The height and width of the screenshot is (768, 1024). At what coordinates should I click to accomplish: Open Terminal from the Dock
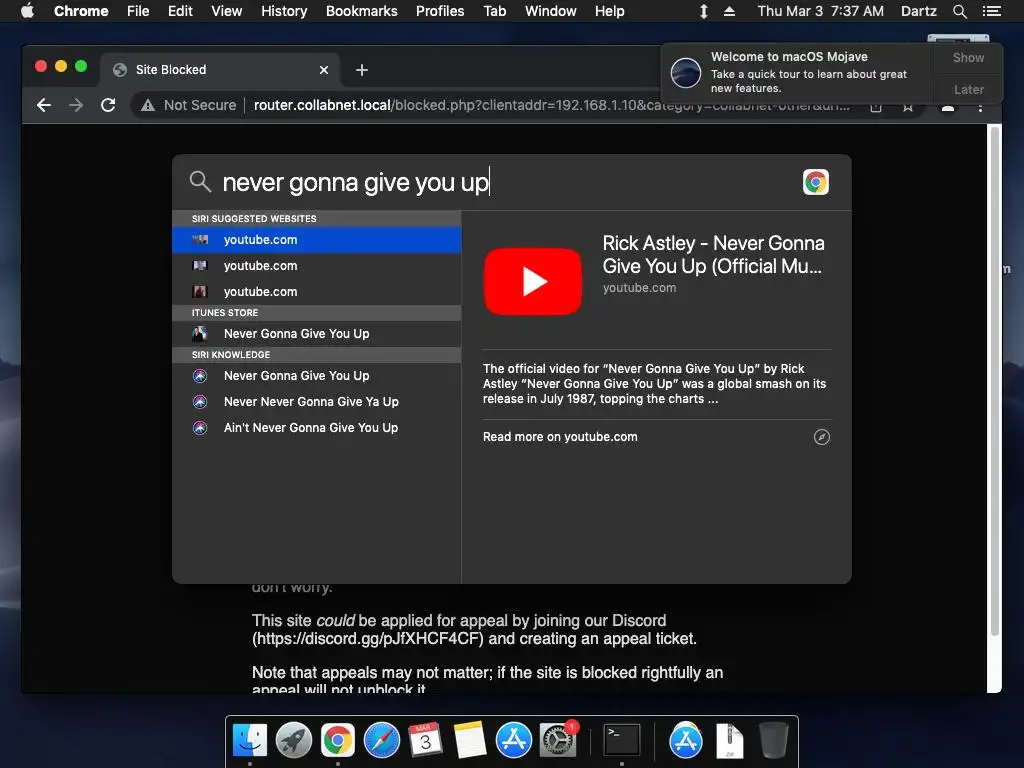(621, 741)
